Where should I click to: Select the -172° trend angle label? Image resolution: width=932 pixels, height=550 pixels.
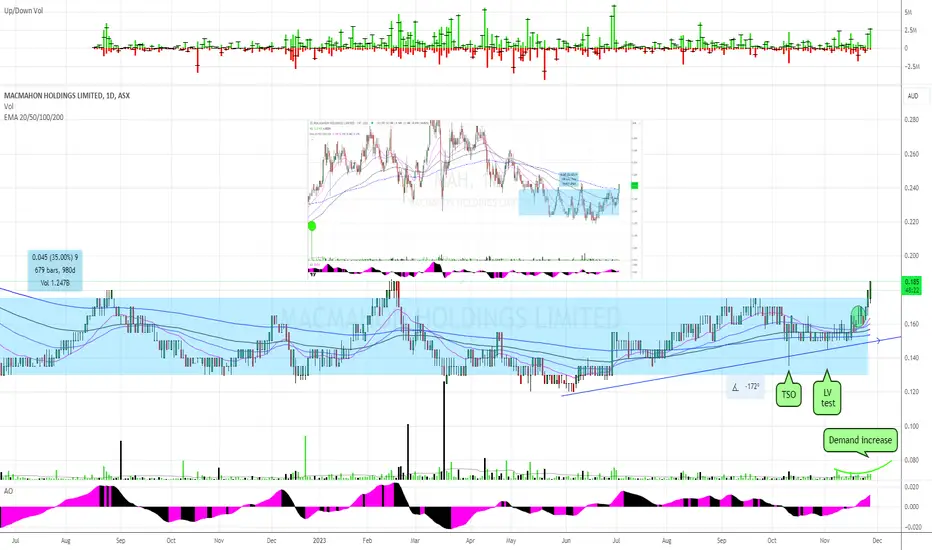point(745,386)
